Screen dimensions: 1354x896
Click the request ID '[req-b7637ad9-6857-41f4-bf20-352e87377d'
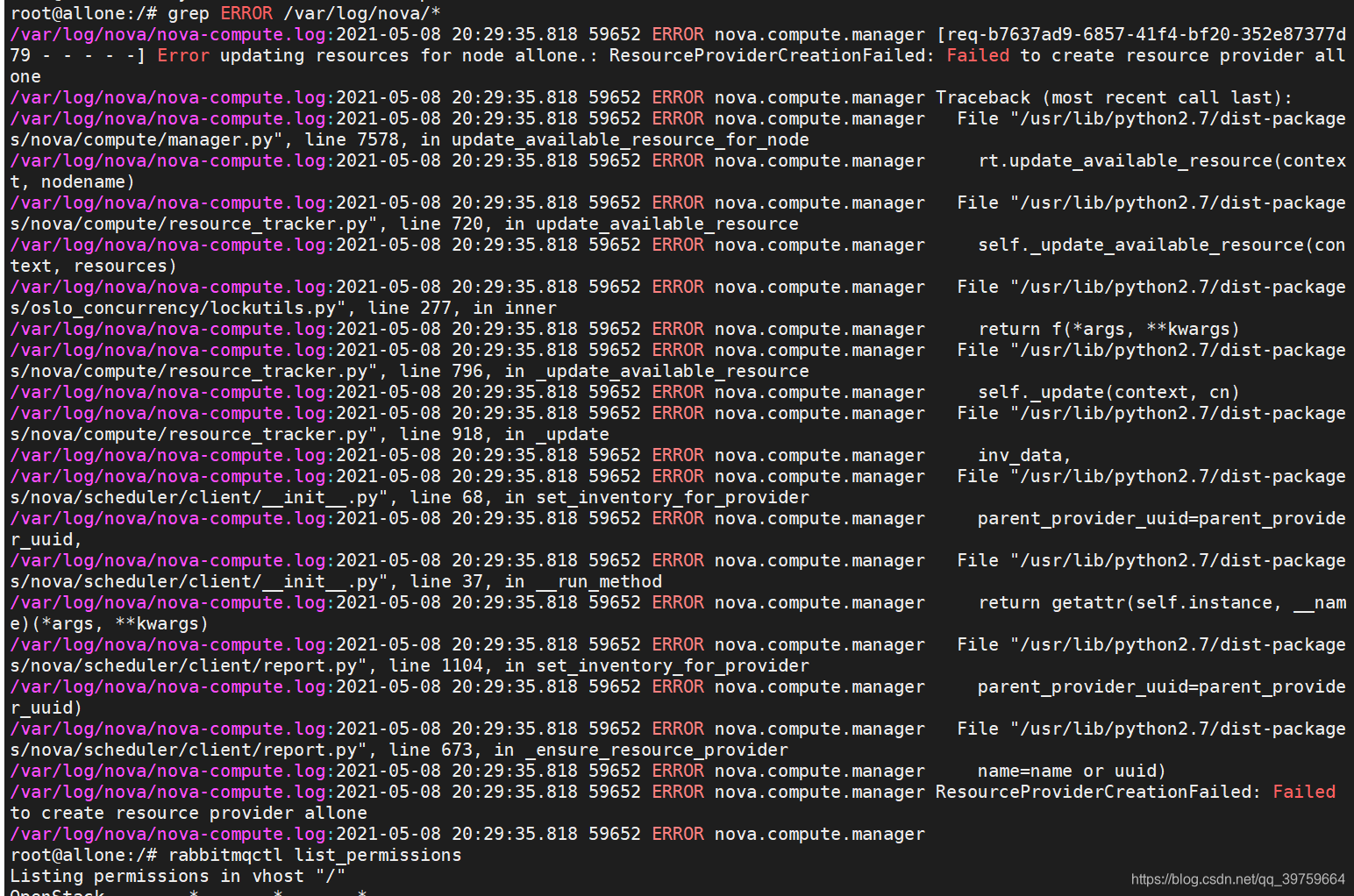point(1141,34)
